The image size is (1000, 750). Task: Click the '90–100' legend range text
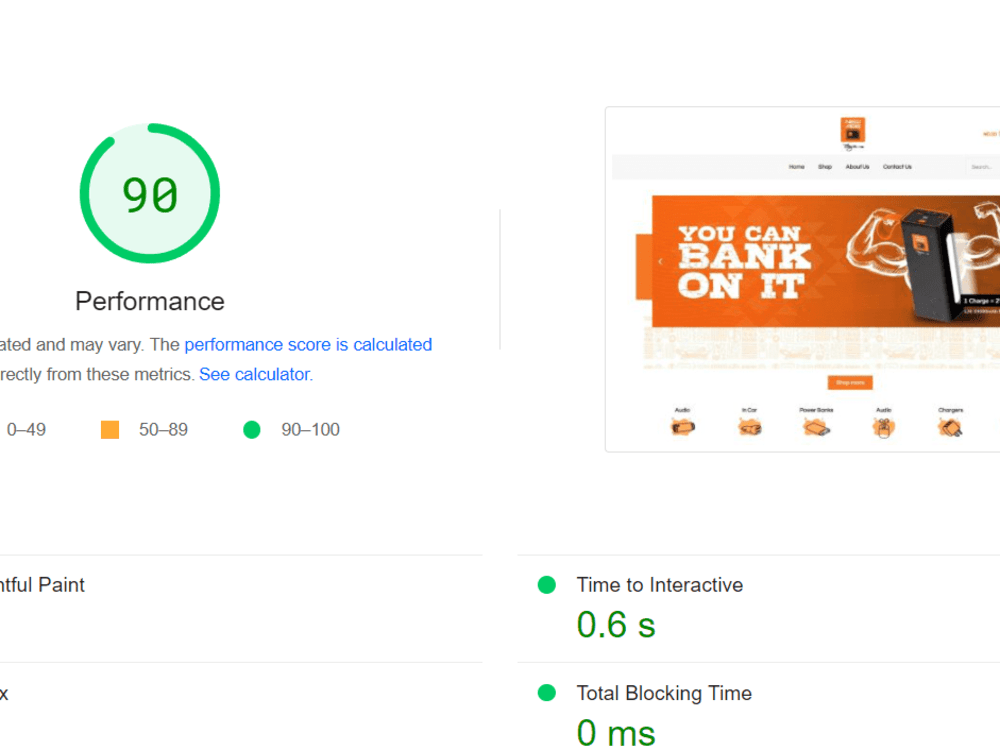pyautogui.click(x=311, y=430)
